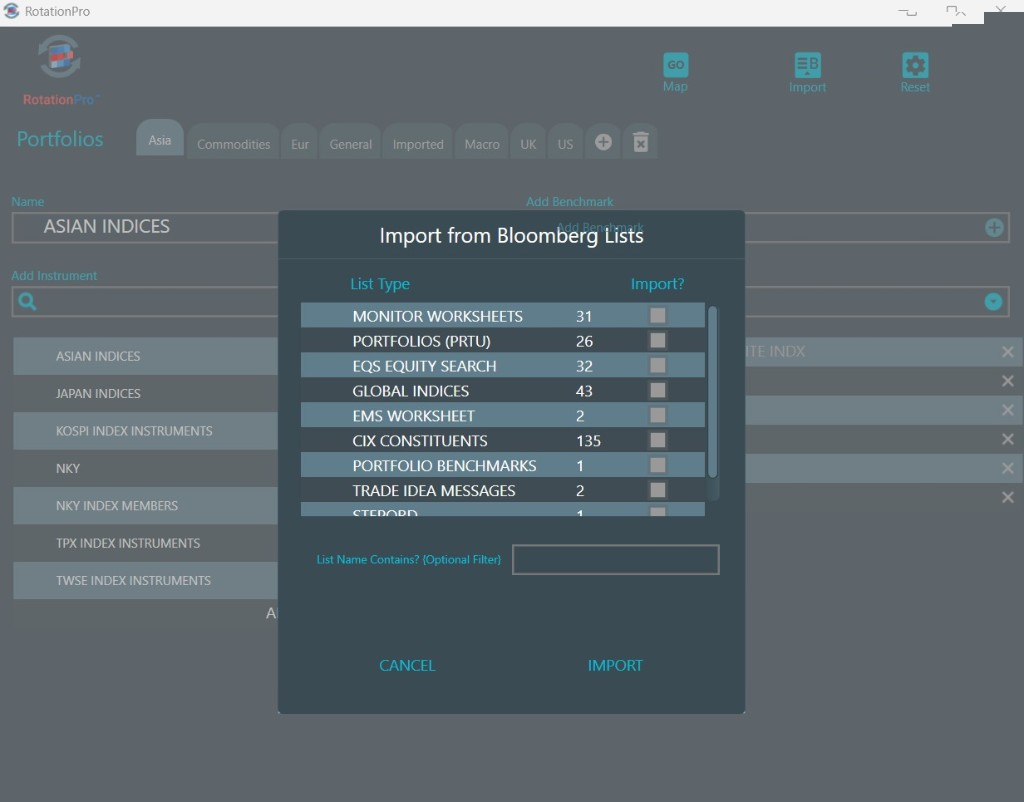Expand the Add Instrument dropdown arrow

993,301
